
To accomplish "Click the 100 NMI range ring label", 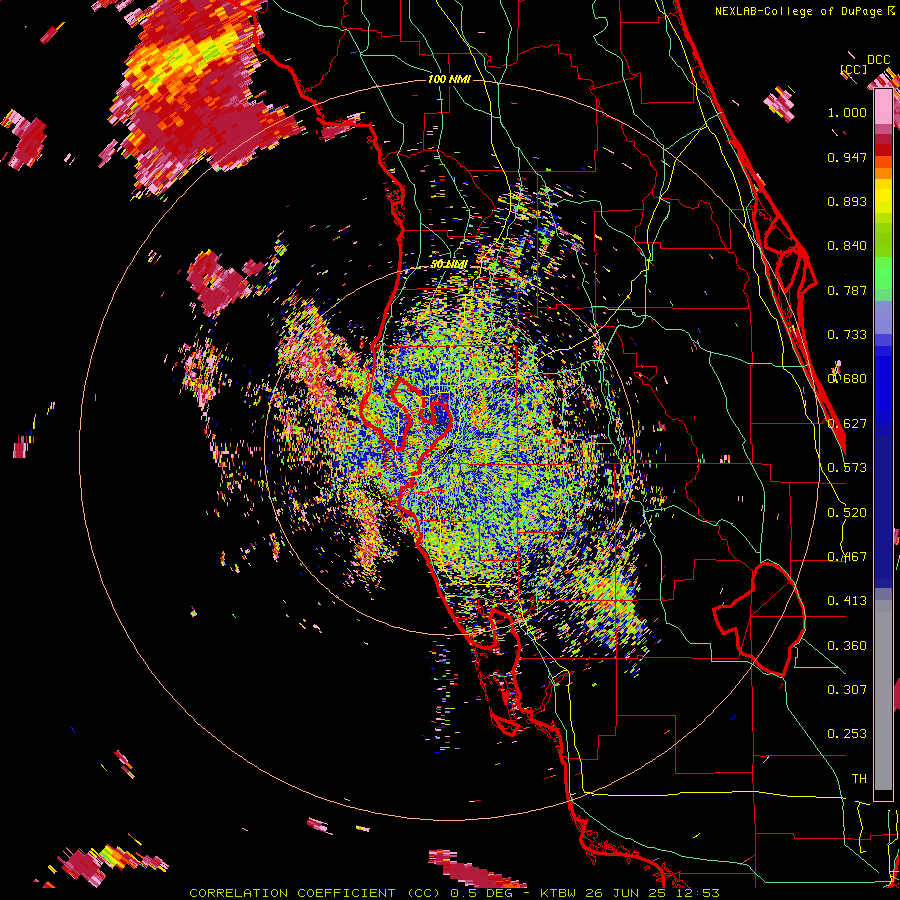I will [449, 79].
